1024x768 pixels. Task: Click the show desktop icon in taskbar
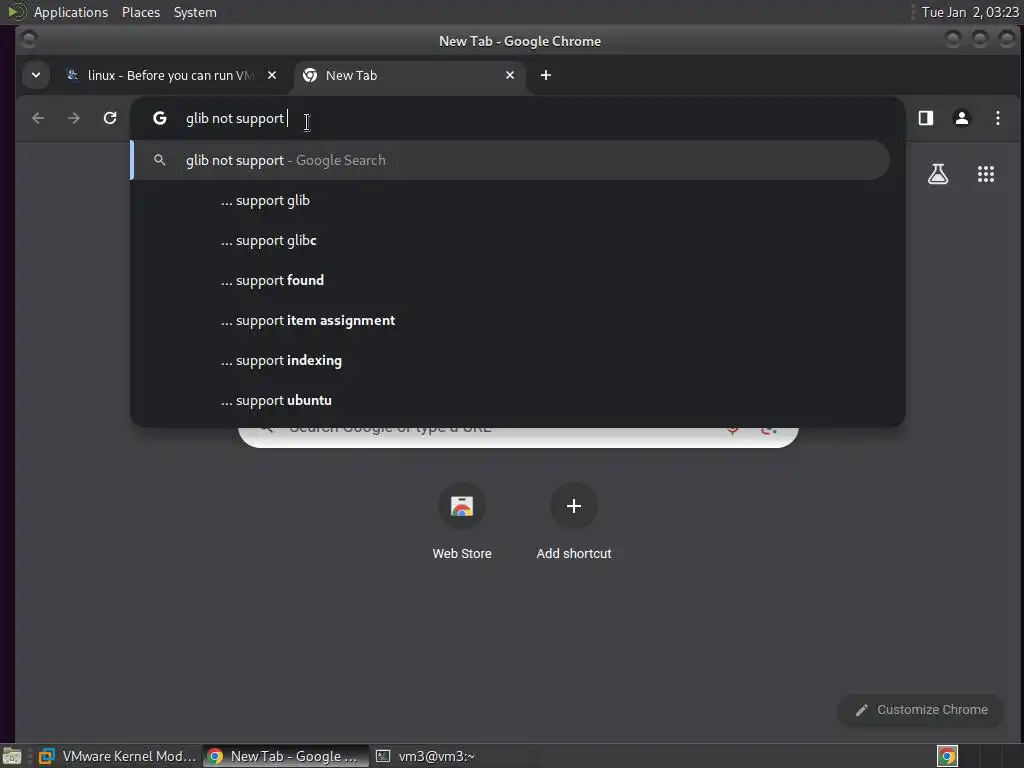(x=12, y=756)
